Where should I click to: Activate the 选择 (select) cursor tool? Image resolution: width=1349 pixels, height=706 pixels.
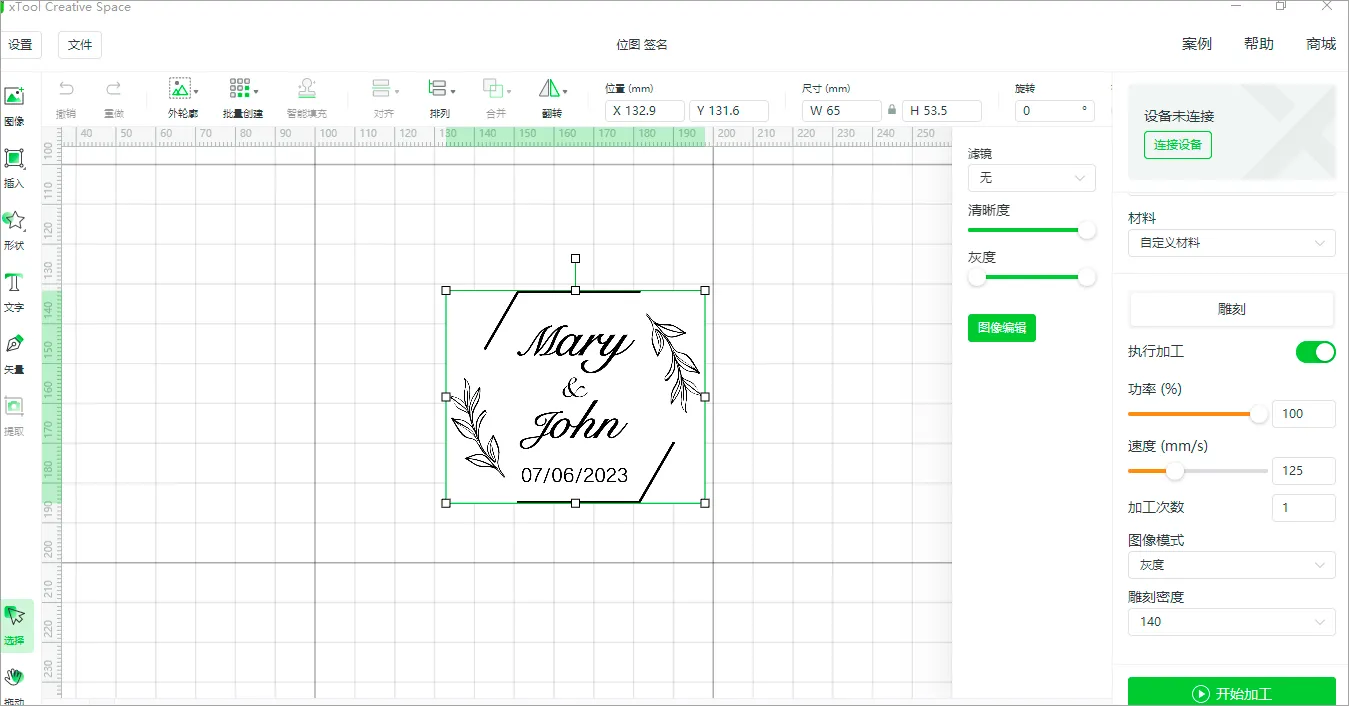pos(15,624)
